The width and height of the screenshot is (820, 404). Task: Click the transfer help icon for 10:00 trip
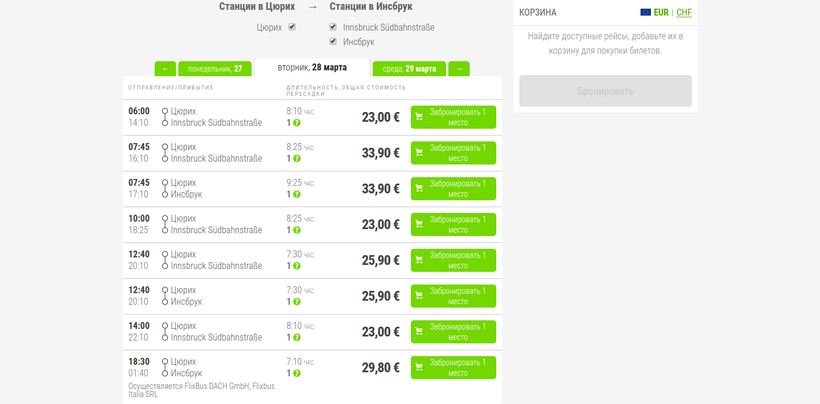click(297, 230)
